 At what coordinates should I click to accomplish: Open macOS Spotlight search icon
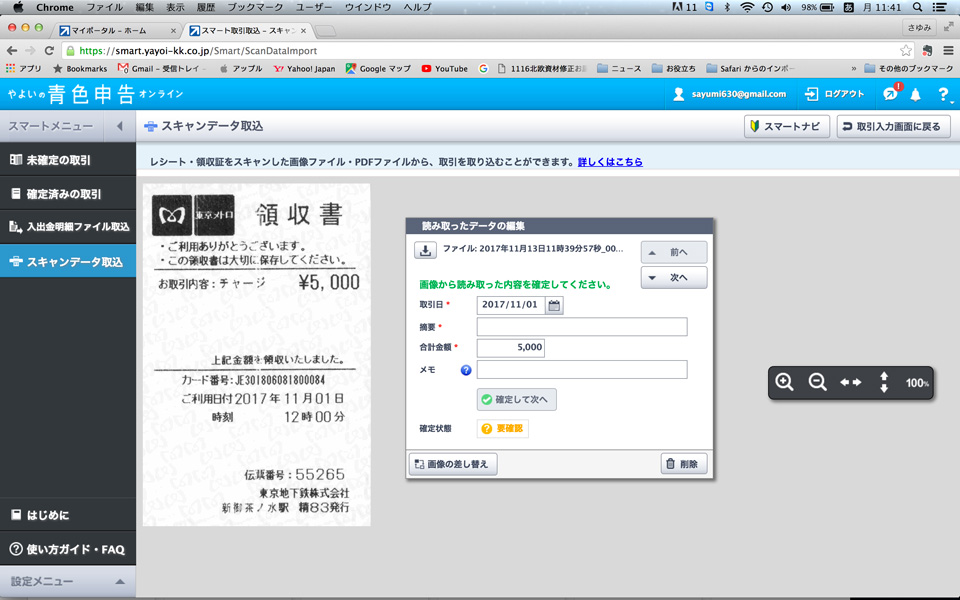pyautogui.click(x=917, y=7)
